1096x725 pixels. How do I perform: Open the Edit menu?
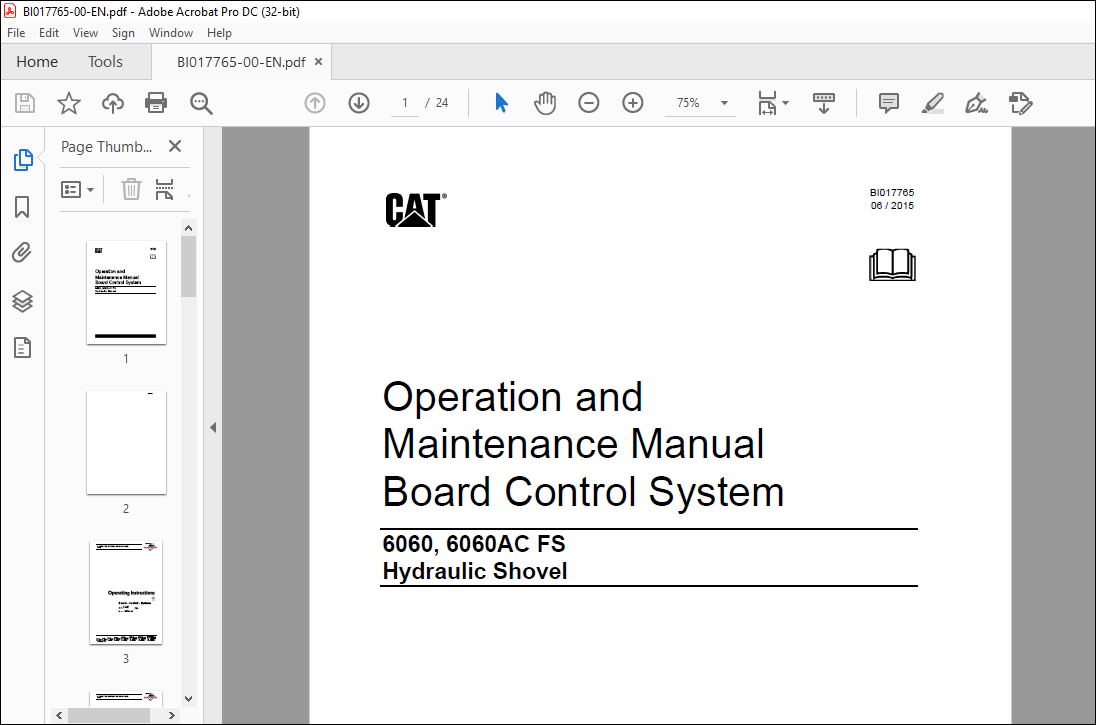[x=49, y=33]
